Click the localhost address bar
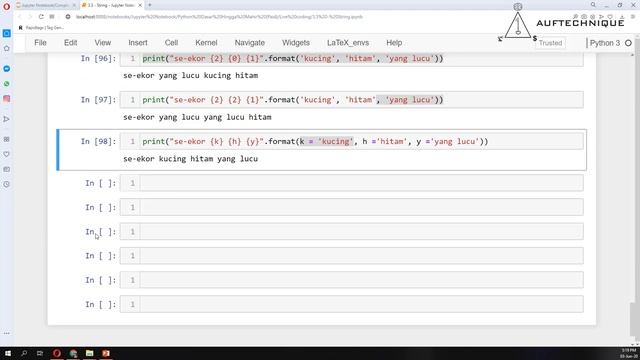 pos(219,17)
